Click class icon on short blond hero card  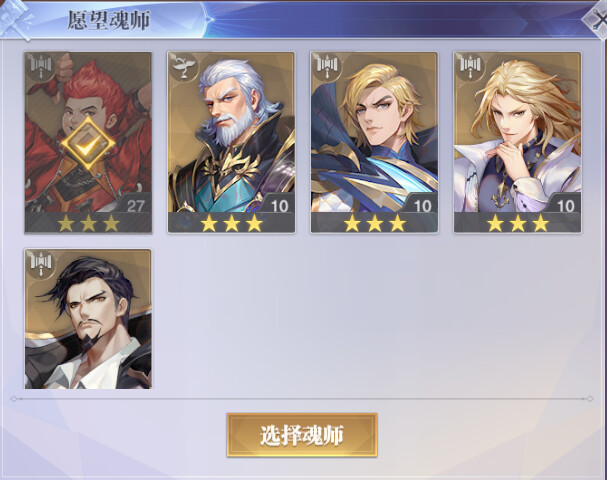(327, 67)
